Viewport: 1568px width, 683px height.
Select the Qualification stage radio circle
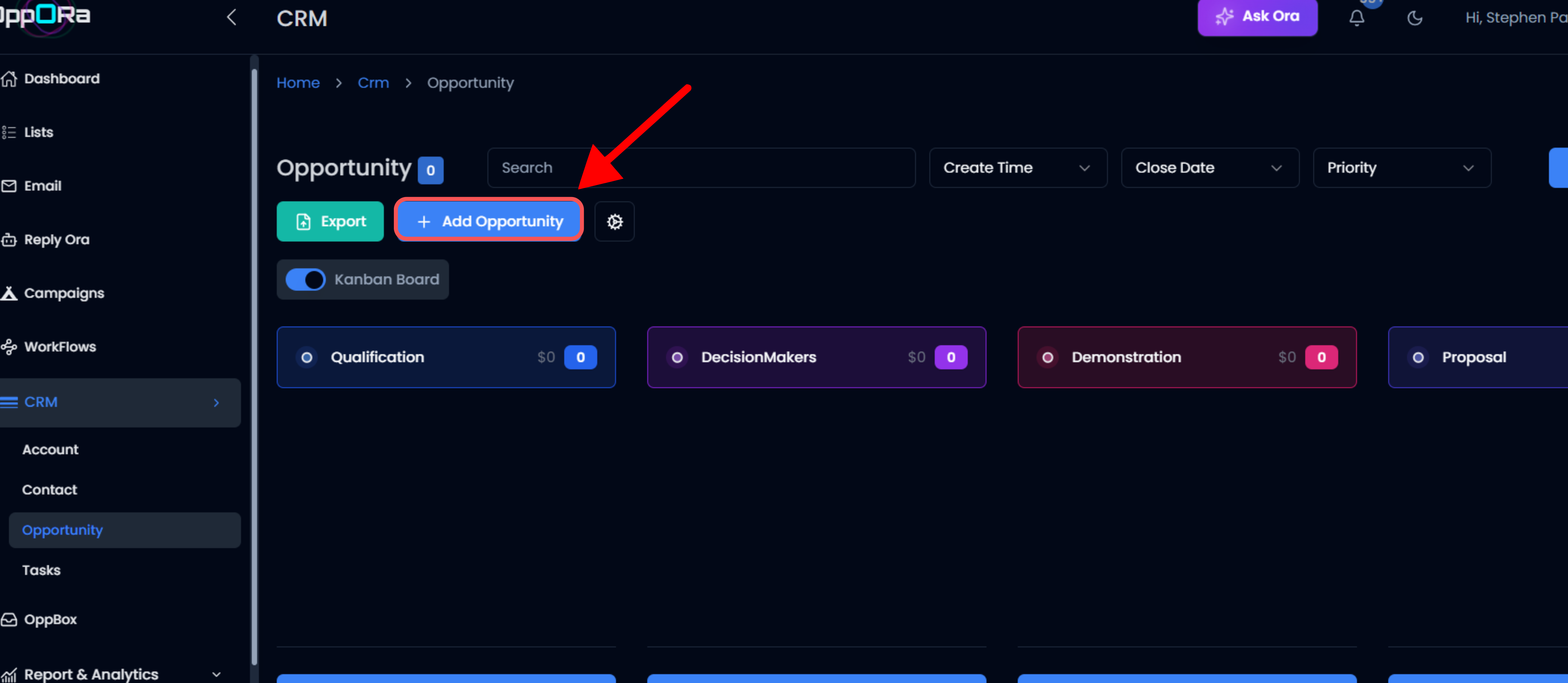tap(307, 357)
